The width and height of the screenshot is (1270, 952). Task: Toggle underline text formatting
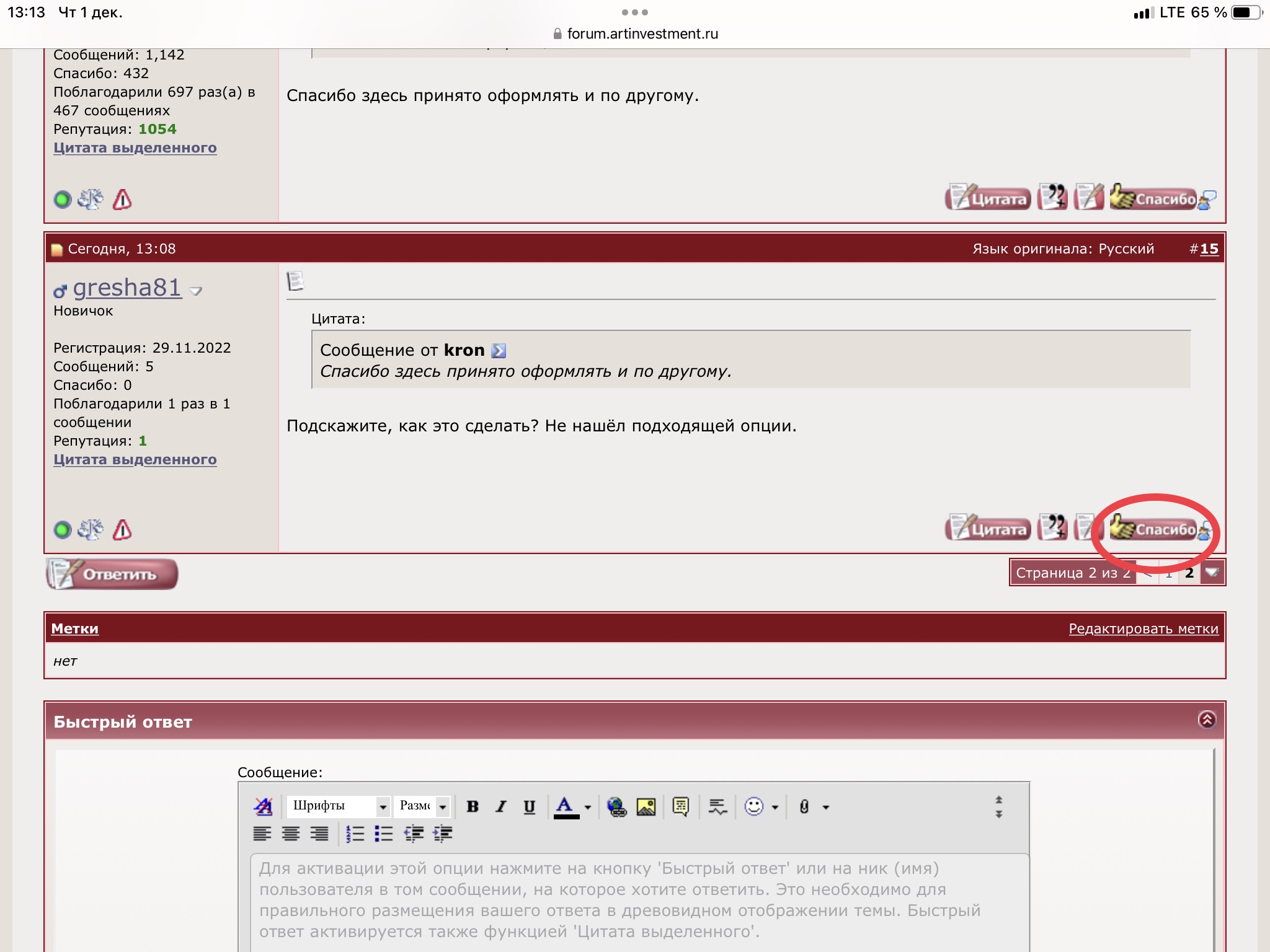(x=529, y=806)
